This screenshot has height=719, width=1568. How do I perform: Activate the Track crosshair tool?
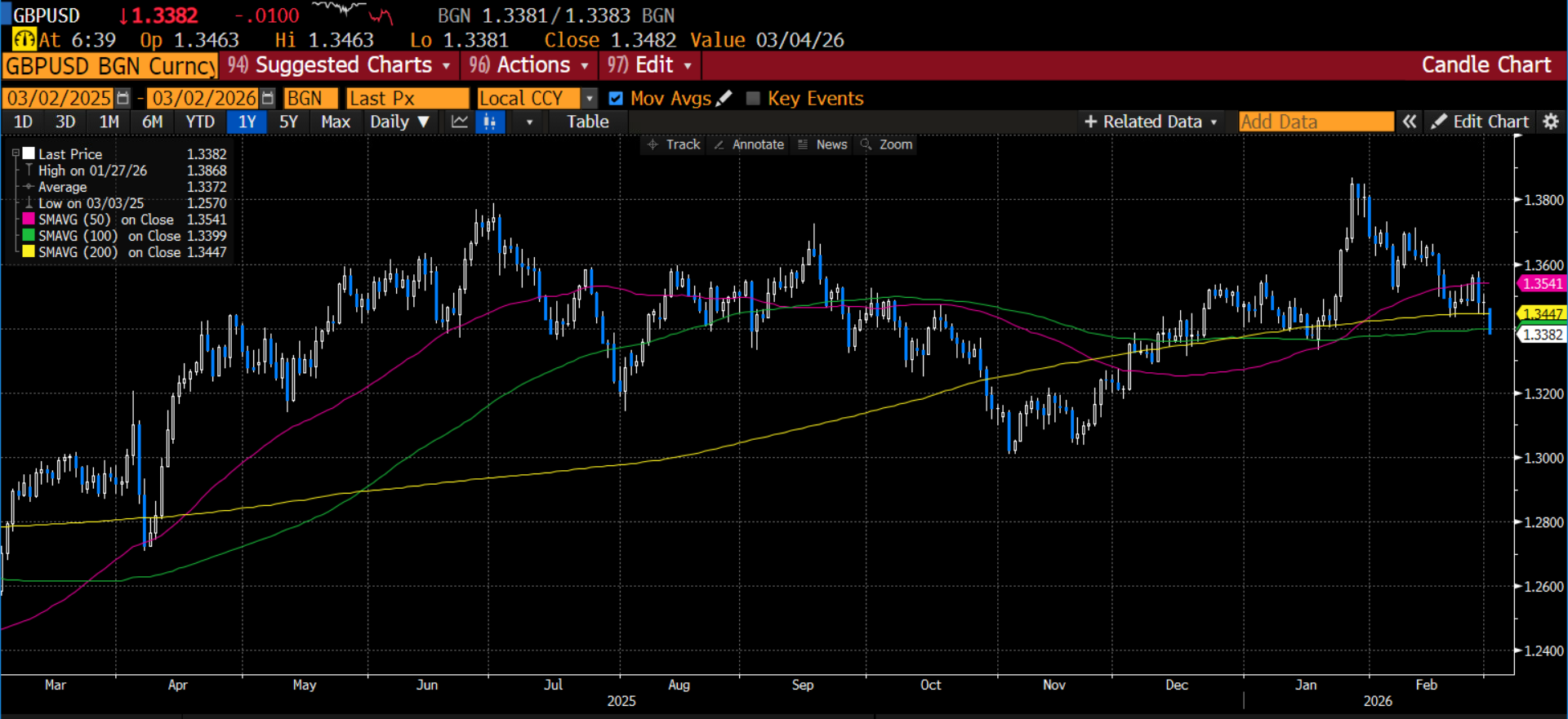[674, 144]
